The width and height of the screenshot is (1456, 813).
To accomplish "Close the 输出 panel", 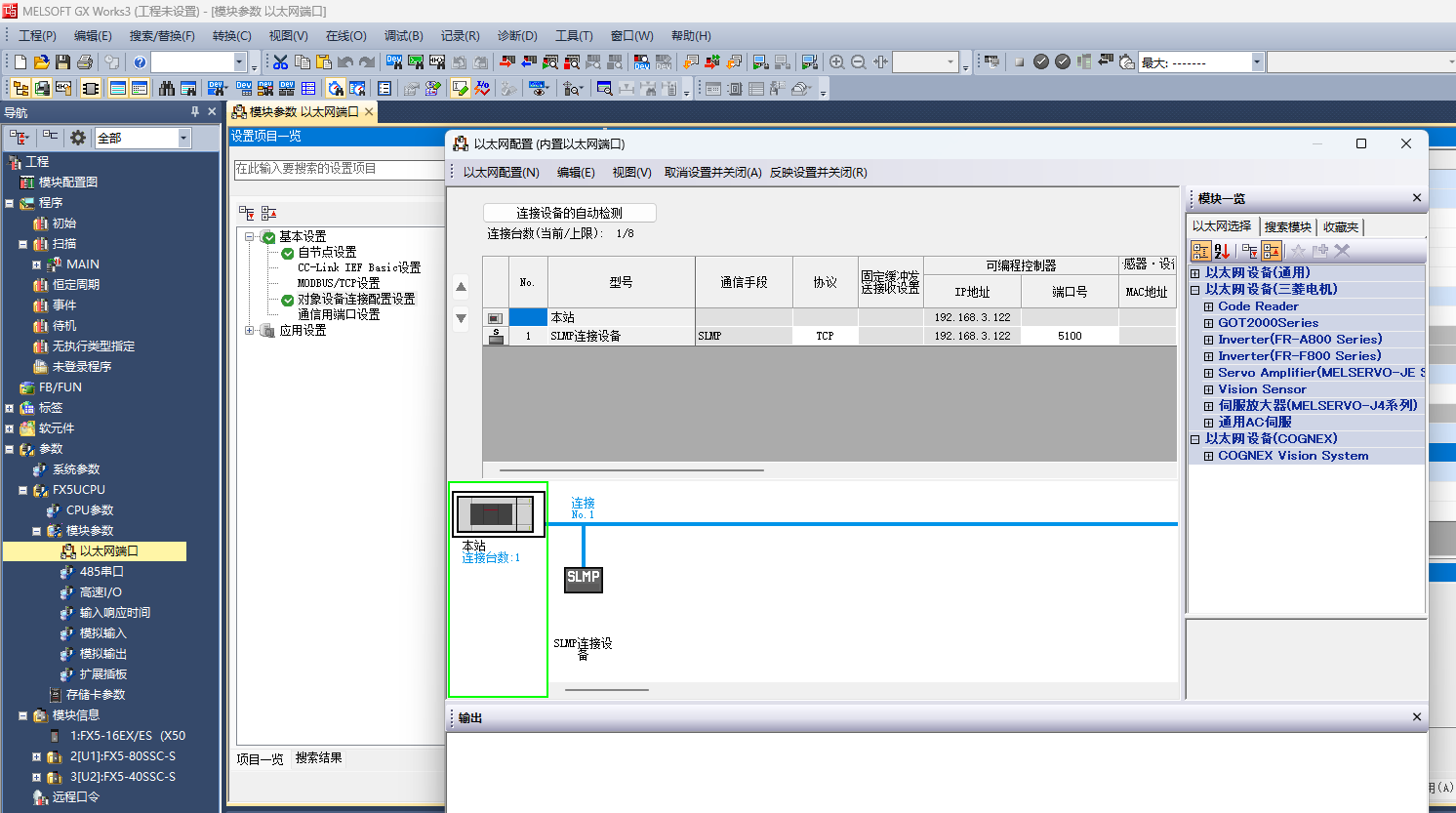I will click(x=1417, y=717).
